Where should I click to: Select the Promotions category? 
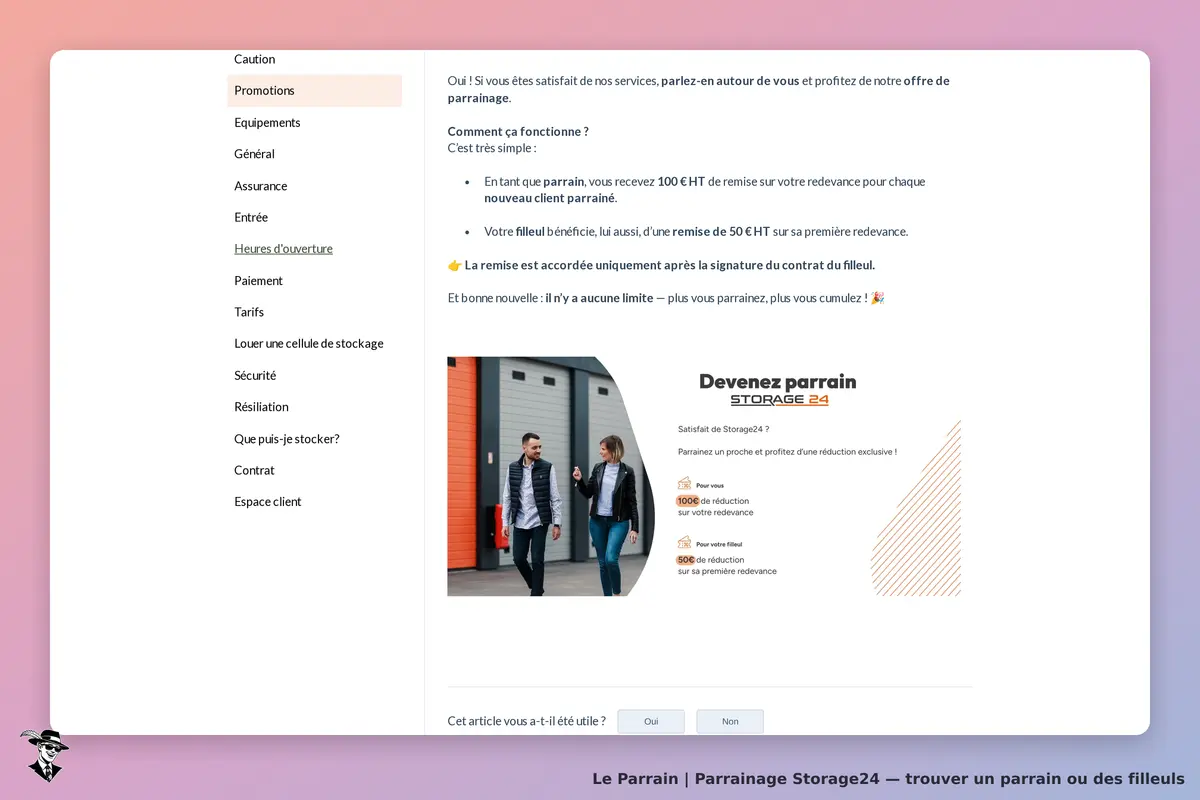tap(314, 90)
